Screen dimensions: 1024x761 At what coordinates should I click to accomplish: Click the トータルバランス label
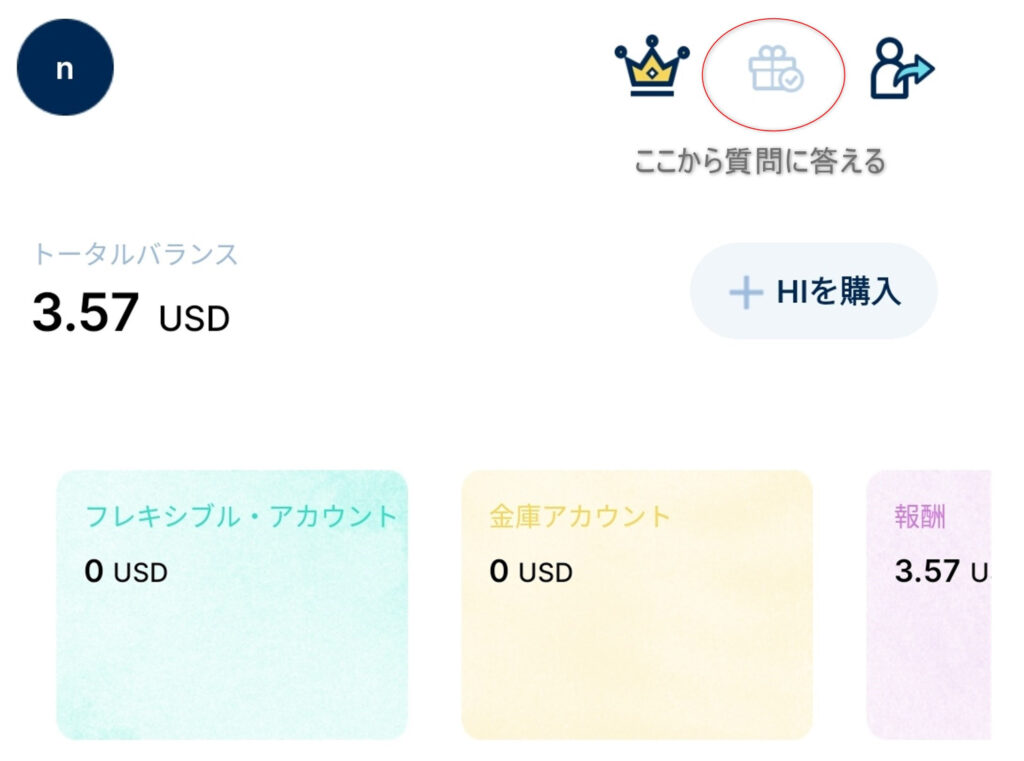(x=136, y=254)
